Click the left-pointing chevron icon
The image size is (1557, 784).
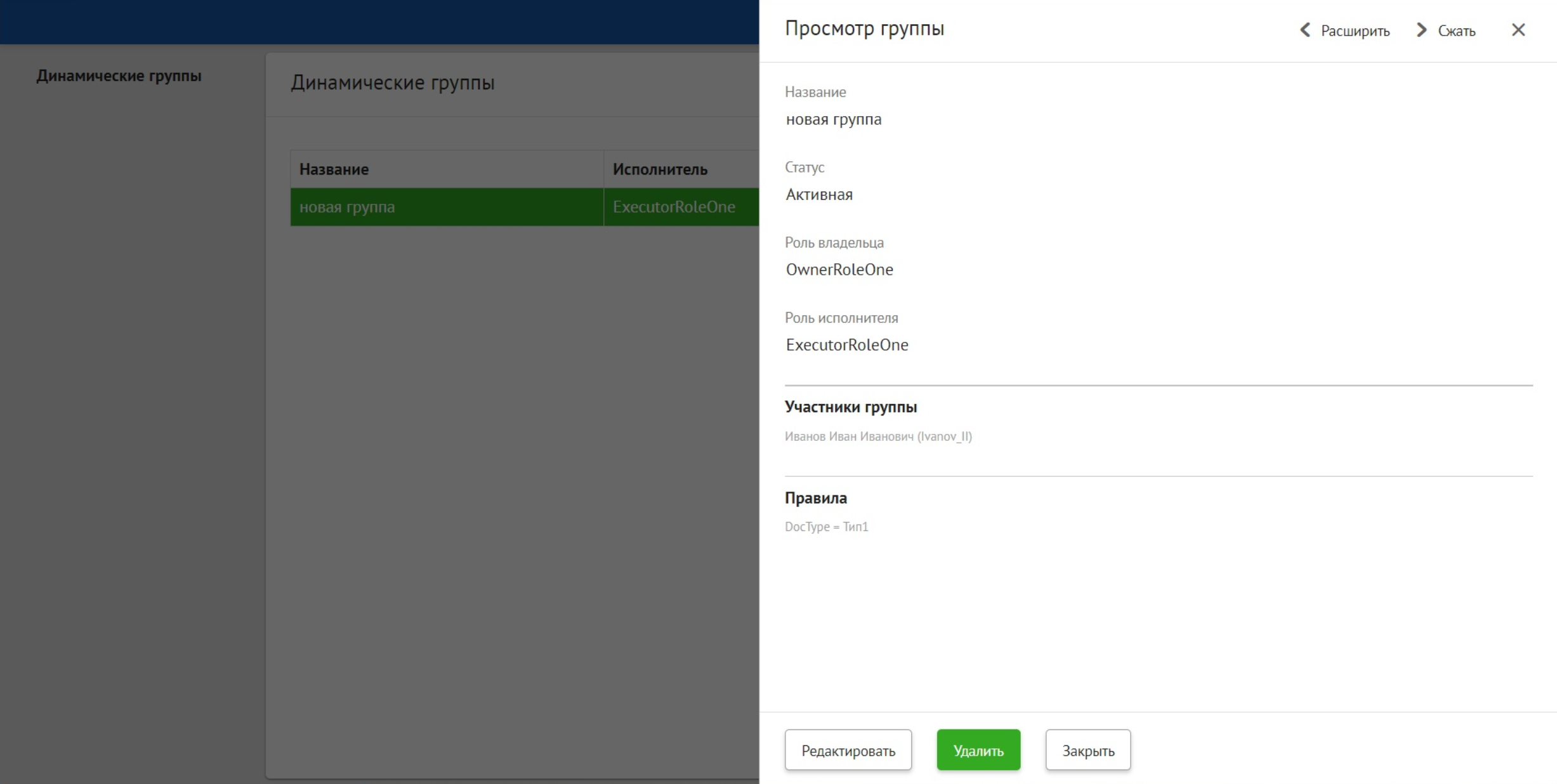(1304, 30)
